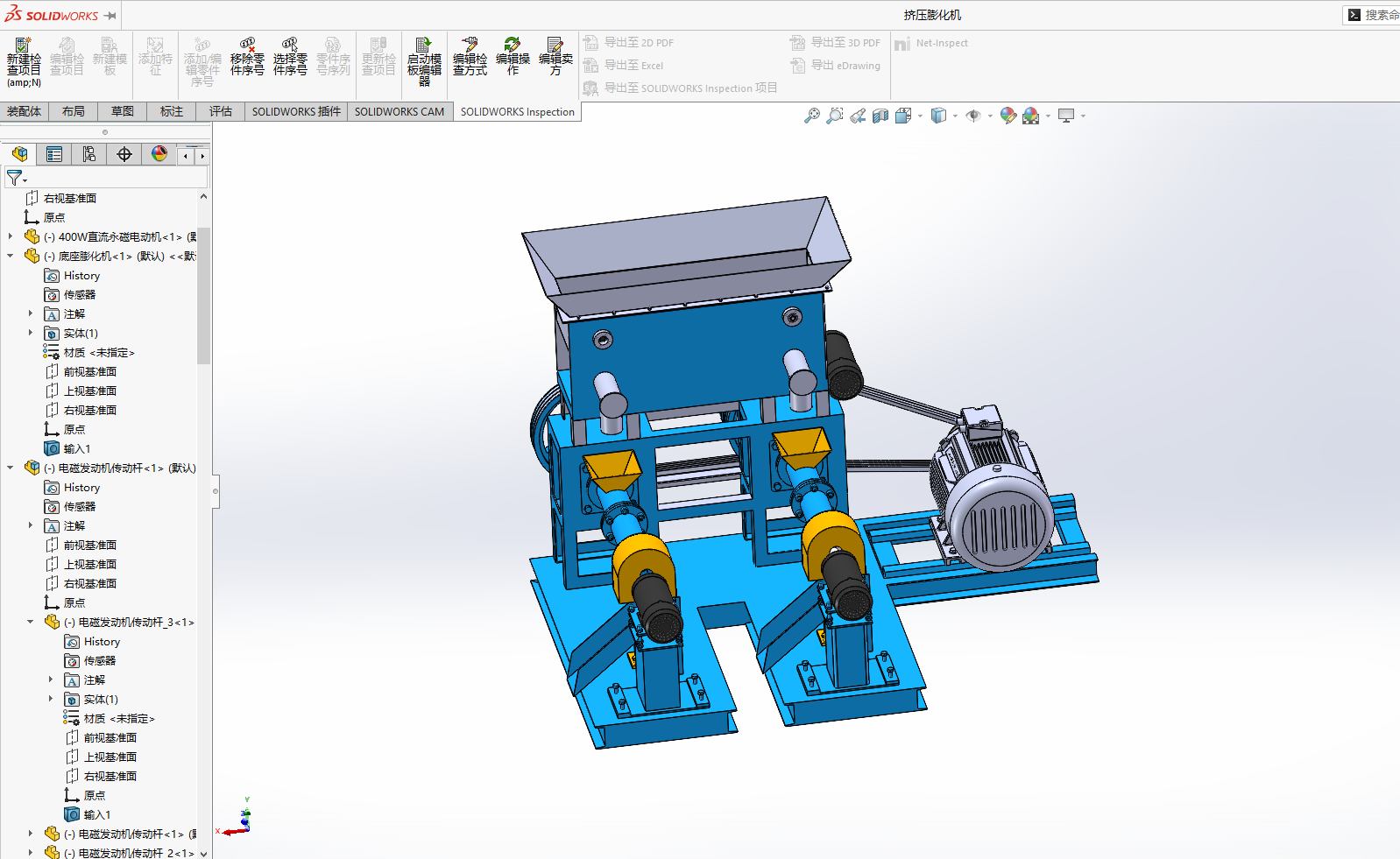Collapse the 电磁发动机传动杆<1> (默认) node
Viewport: 1400px width, 859px height.
(x=11, y=468)
